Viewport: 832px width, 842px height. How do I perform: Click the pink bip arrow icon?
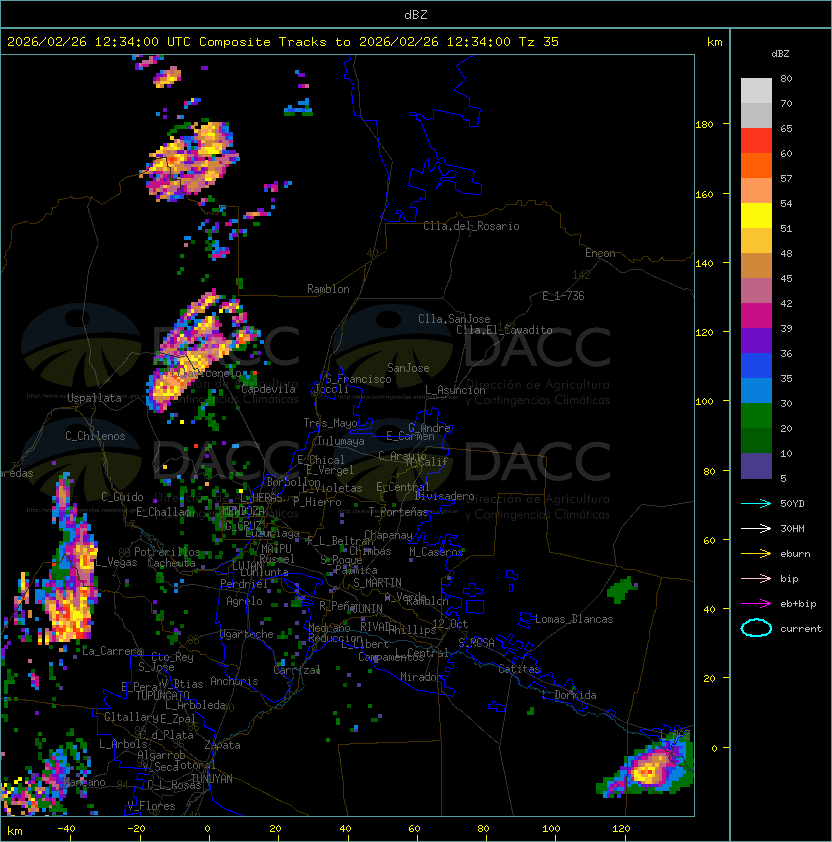click(756, 578)
